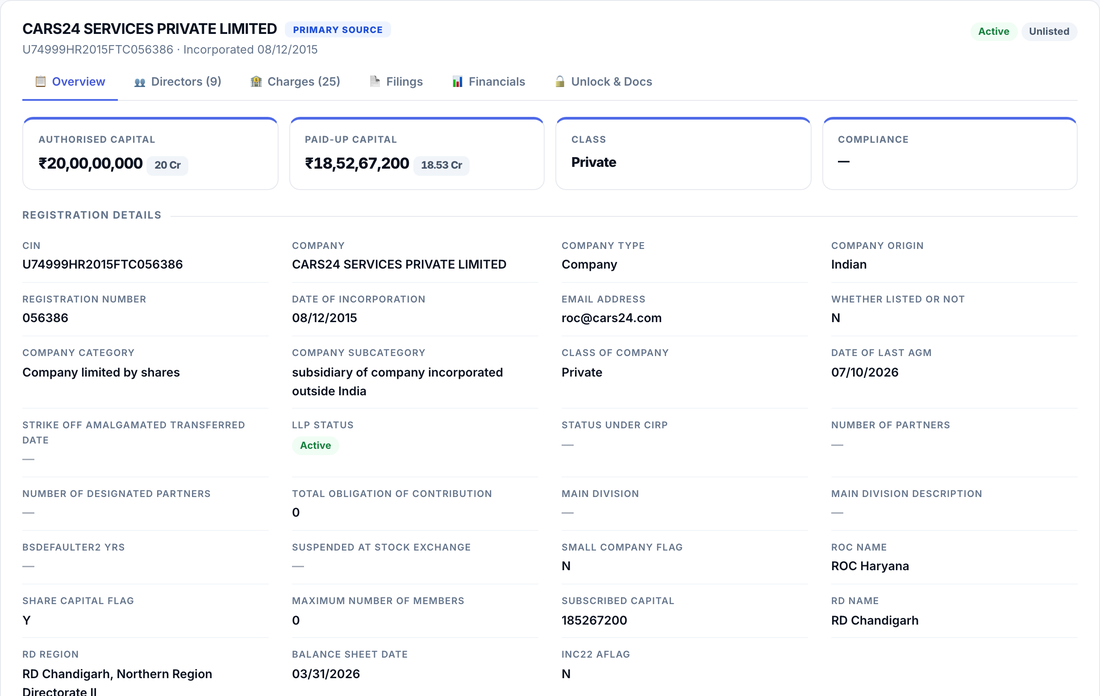1100x696 pixels.
Task: Click the 20 Cr chip
Action: pos(168,165)
